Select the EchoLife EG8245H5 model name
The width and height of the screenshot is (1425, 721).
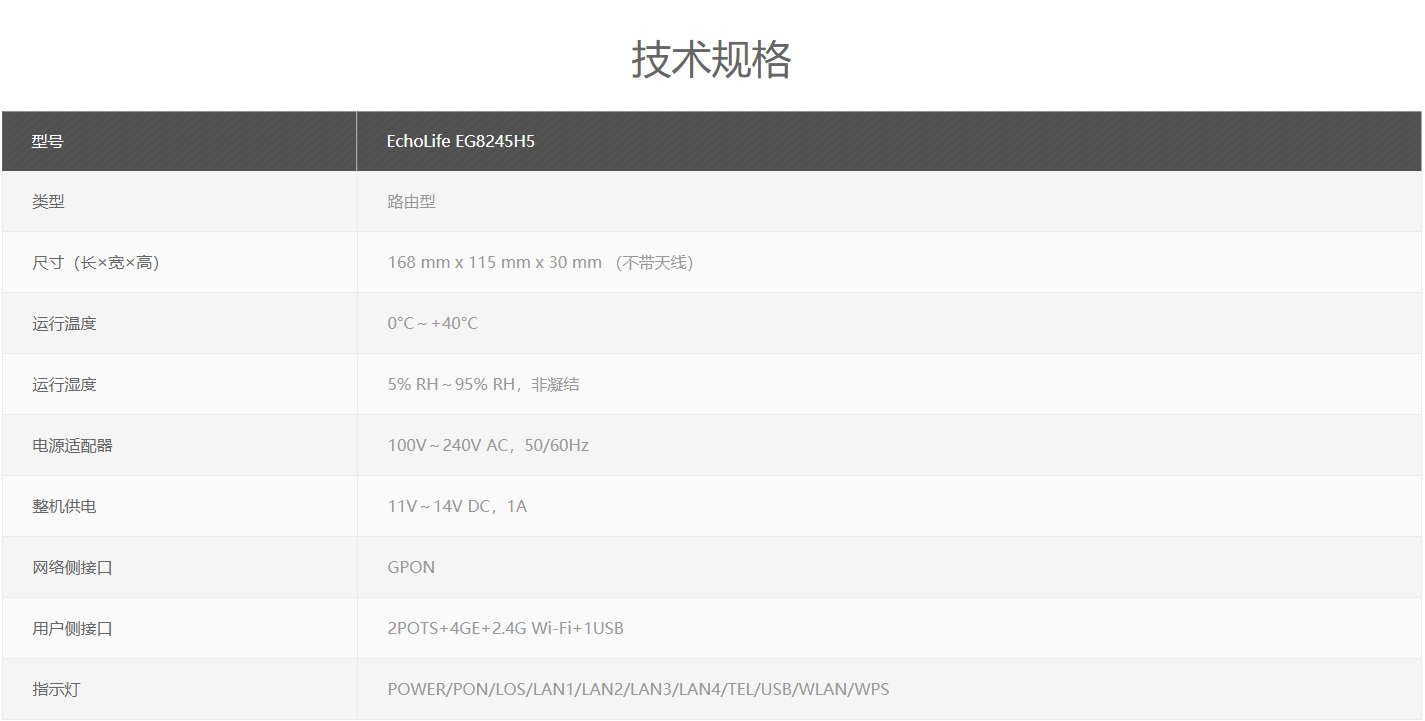point(461,141)
